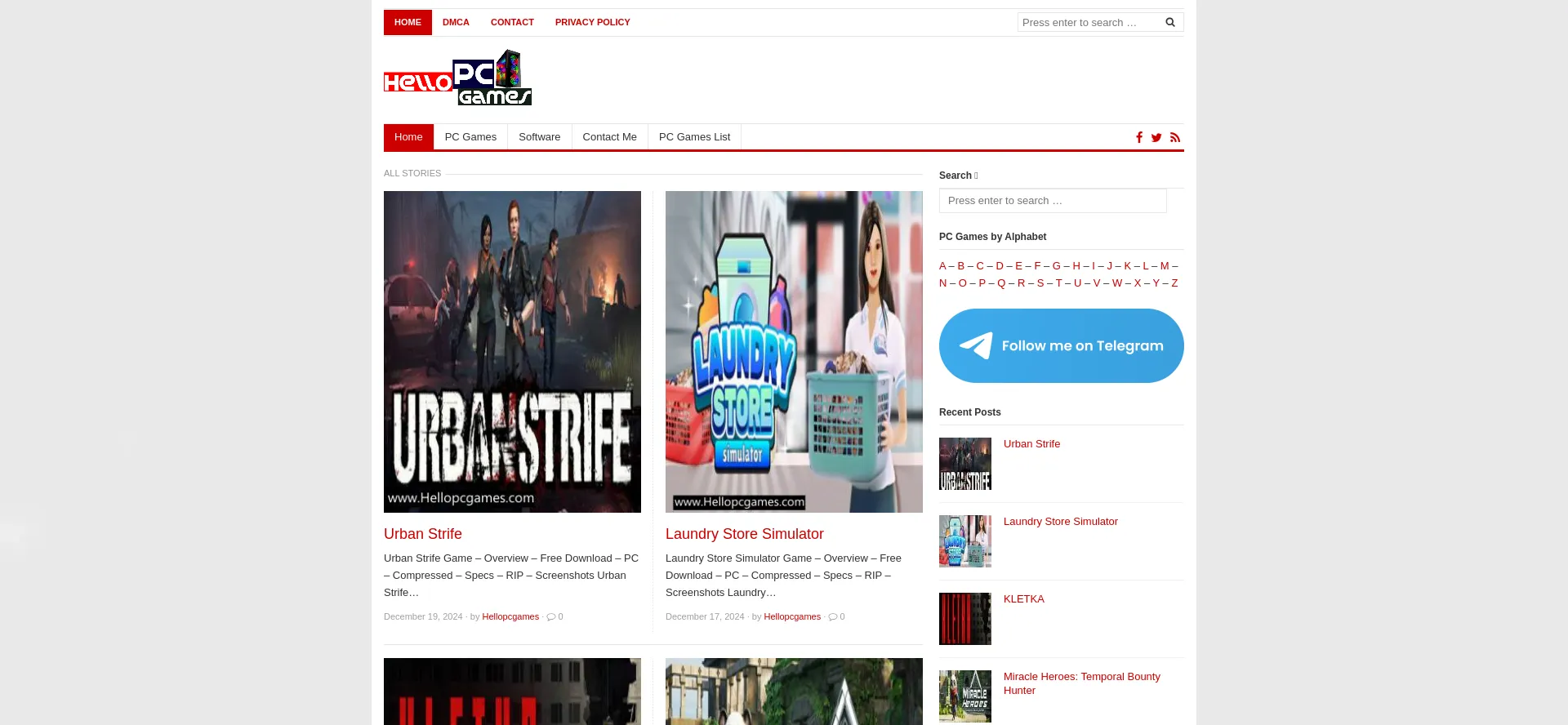Click the December 19, 2024 post date
The image size is (1568, 725).
click(423, 616)
